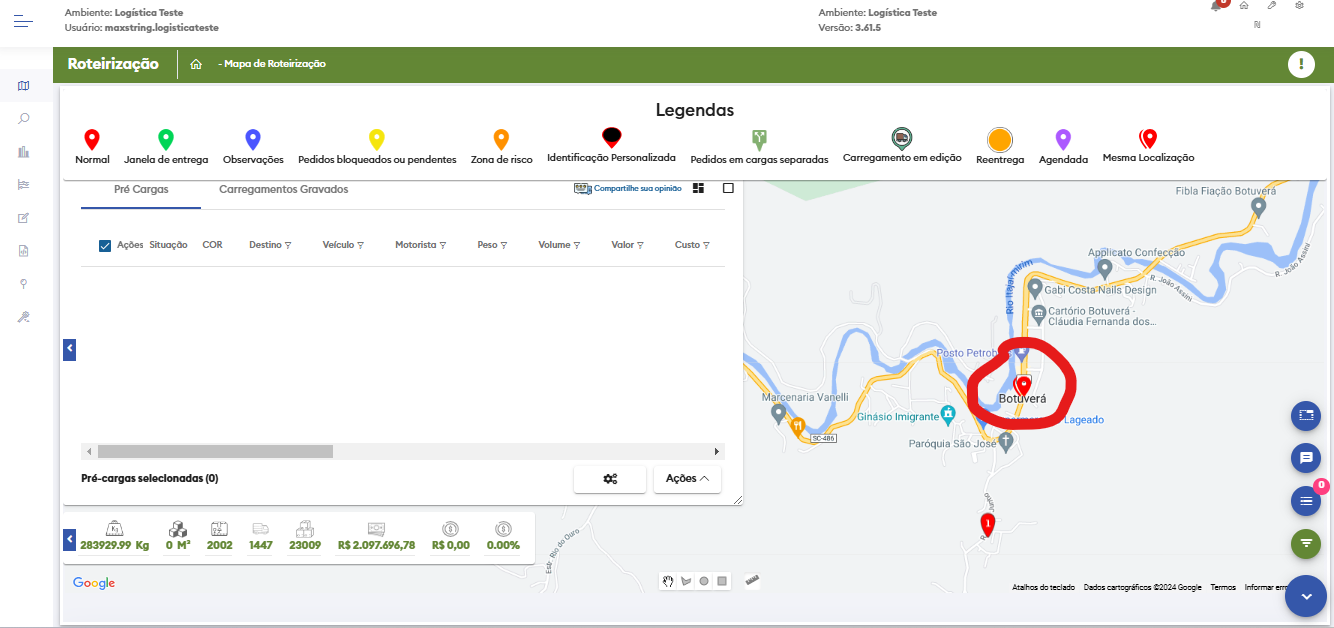The height and width of the screenshot is (628, 1334).
Task: Click the home icon in green header
Action: (x=196, y=64)
